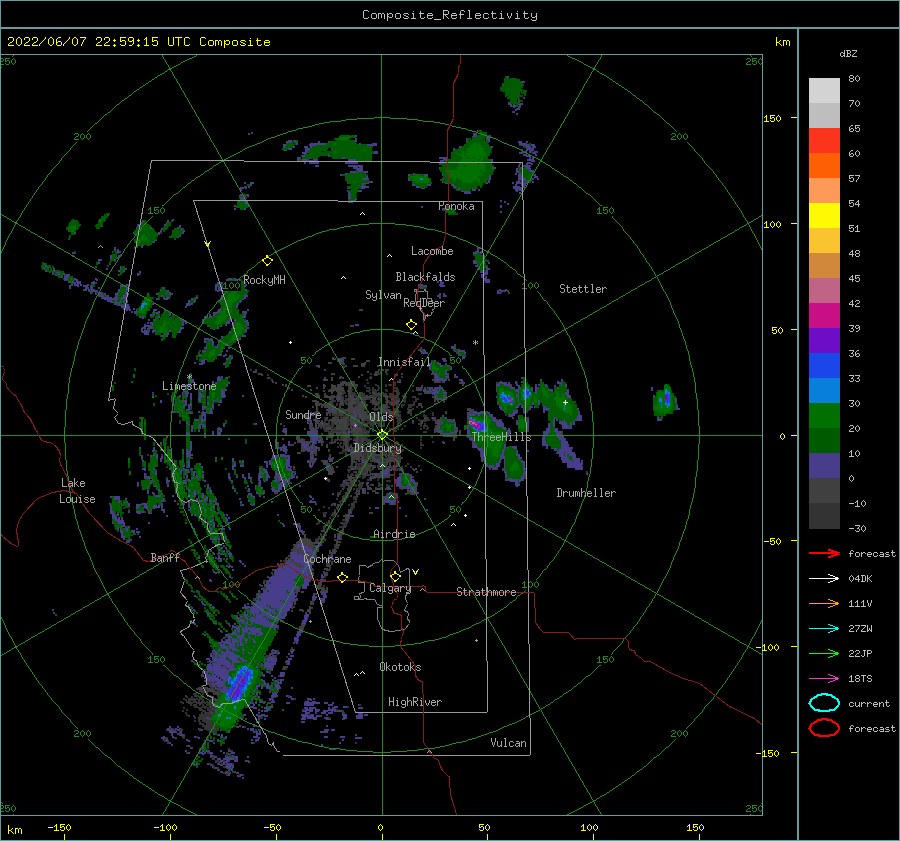Click the Sundre label

(303, 414)
